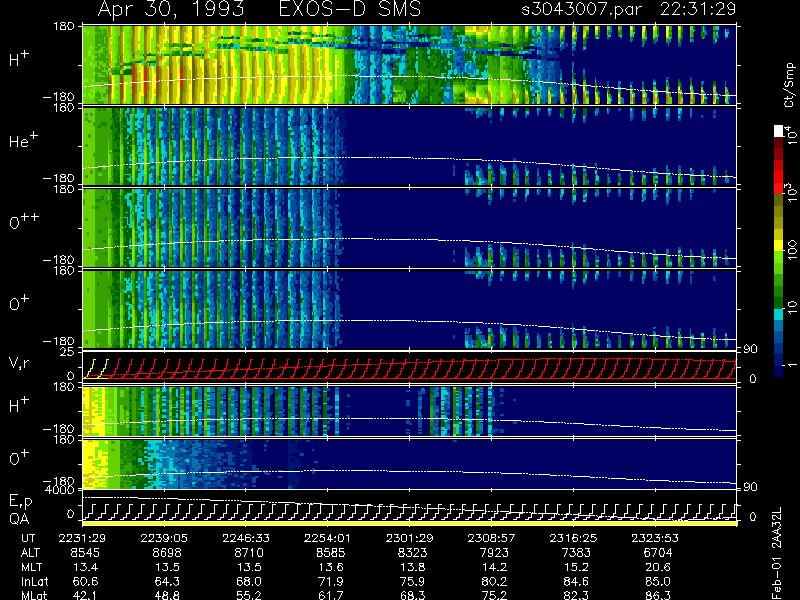Click the 'QA' row label

[19, 518]
